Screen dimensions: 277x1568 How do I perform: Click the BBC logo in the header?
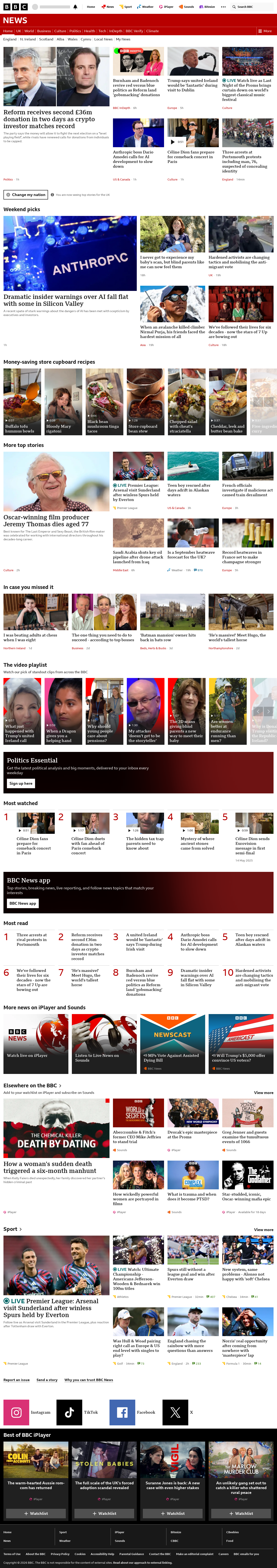coord(15,7)
